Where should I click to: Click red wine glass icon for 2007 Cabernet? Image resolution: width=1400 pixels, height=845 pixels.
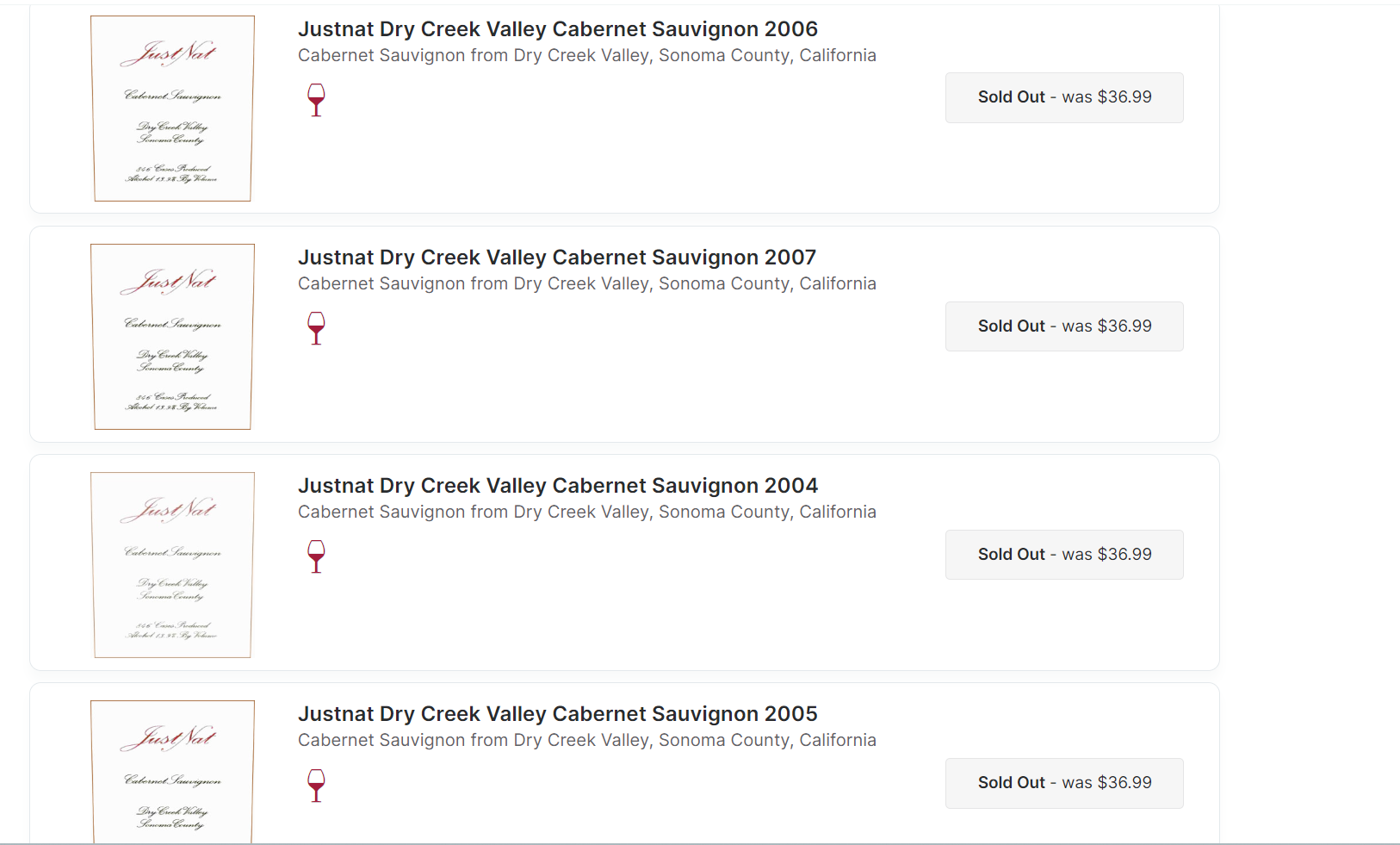coord(316,328)
